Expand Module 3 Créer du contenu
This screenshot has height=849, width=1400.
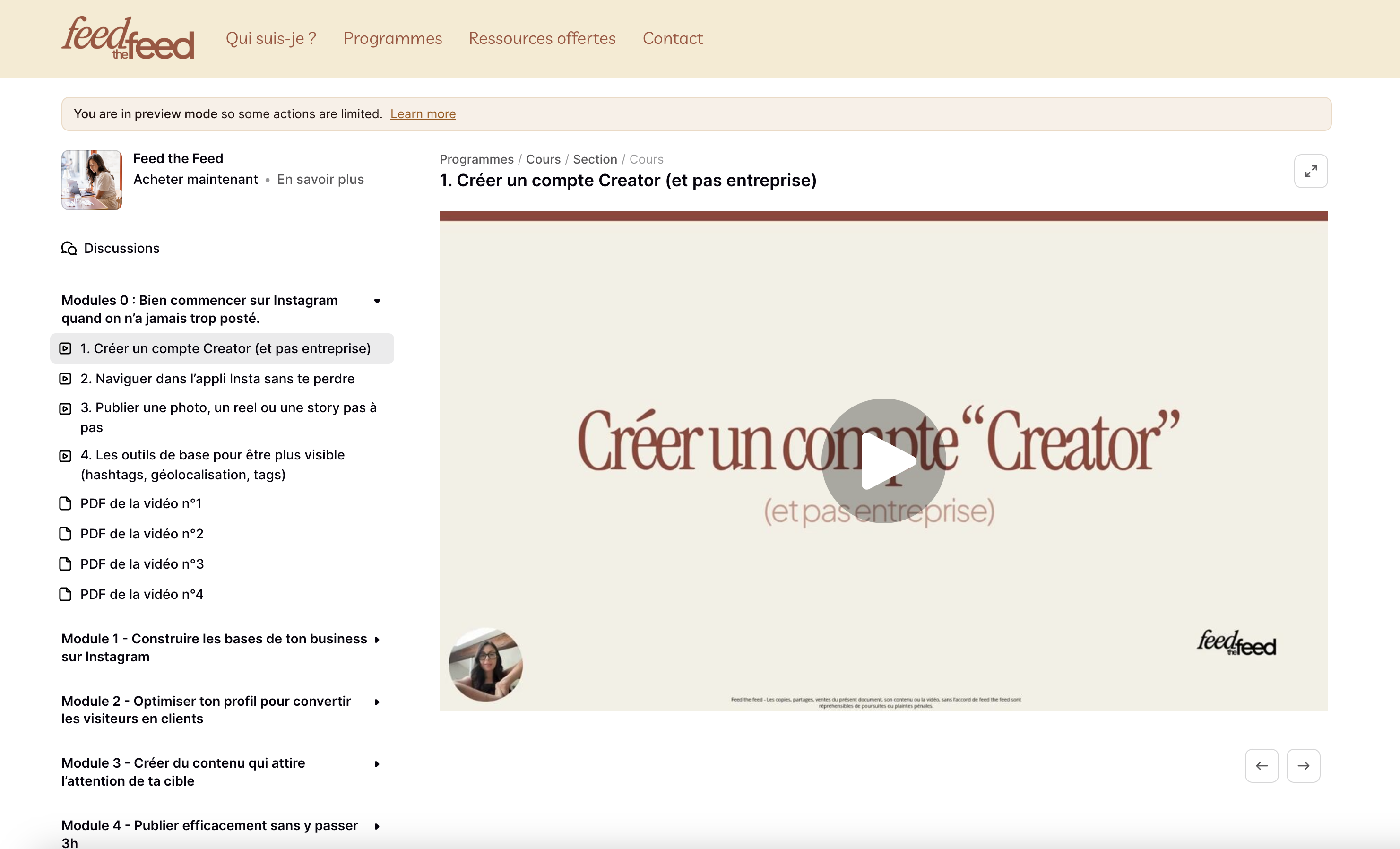(377, 764)
